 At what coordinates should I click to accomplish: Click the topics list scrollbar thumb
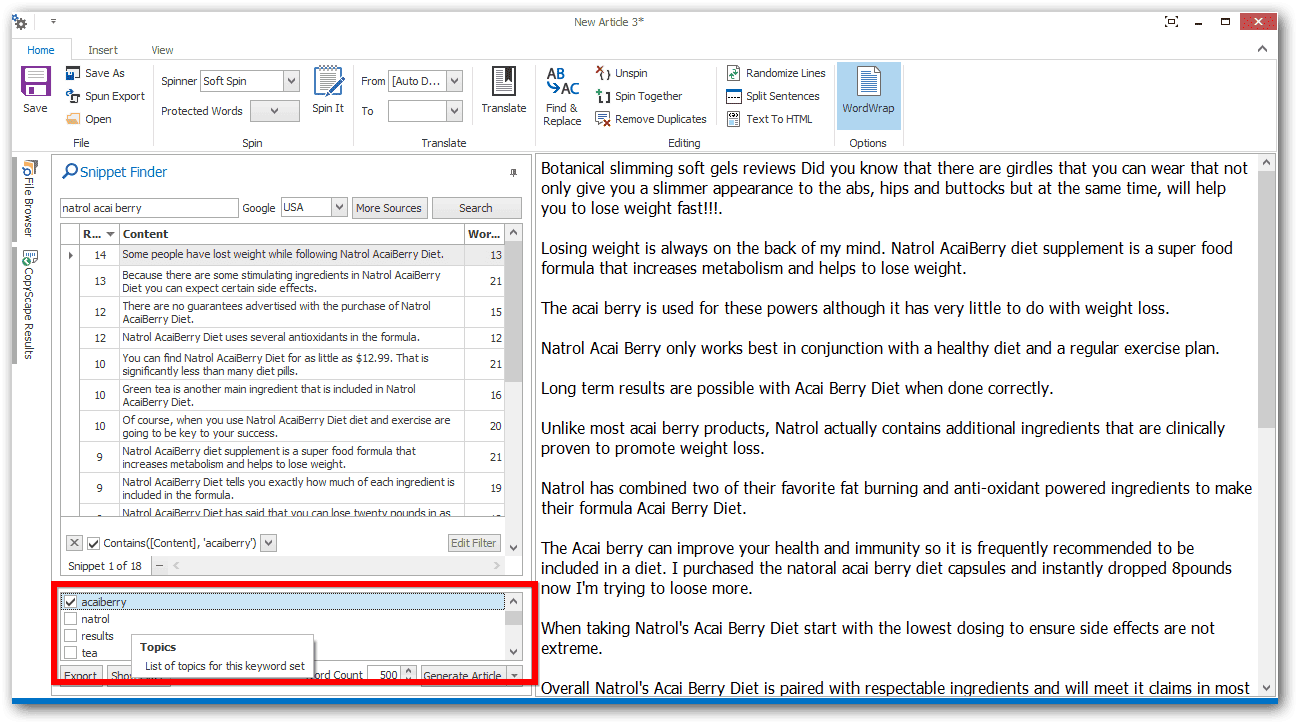(513, 618)
